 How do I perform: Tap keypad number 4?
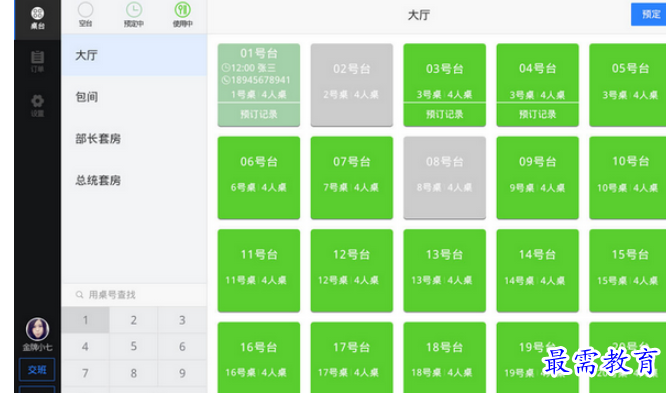pyautogui.click(x=85, y=347)
